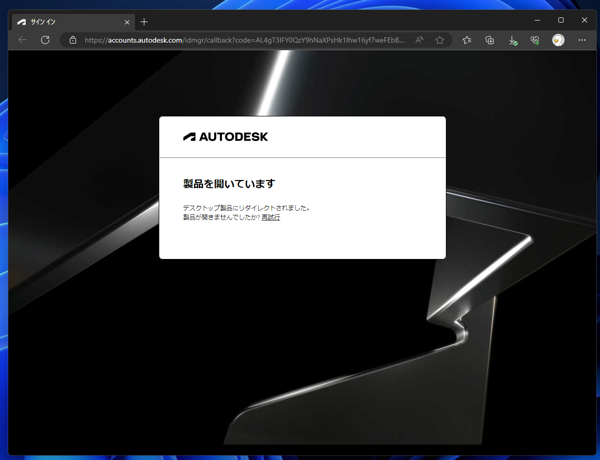The width and height of the screenshot is (600, 460).
Task: Click the 再試行 retry link
Action: click(x=271, y=217)
